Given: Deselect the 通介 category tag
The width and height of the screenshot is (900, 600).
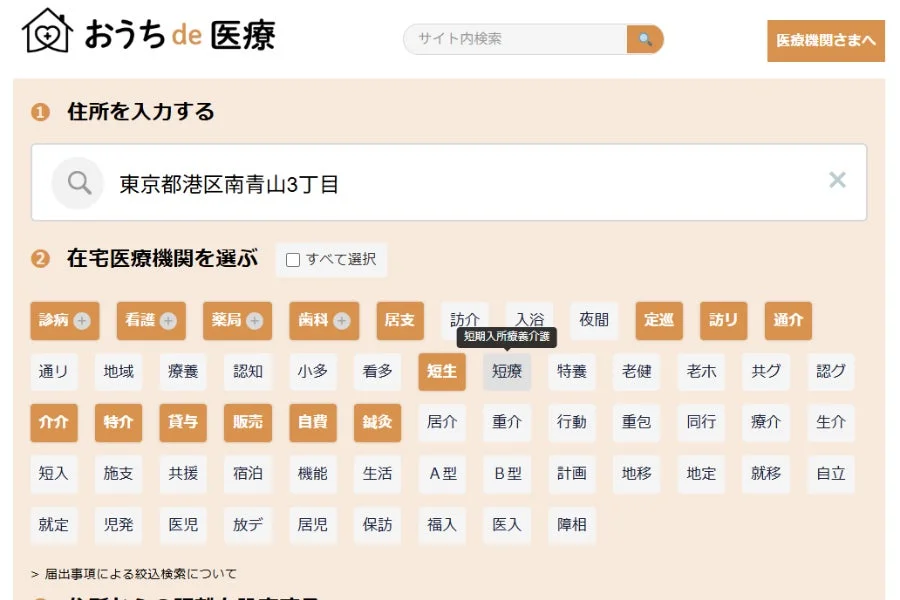Looking at the screenshot, I should pos(788,320).
